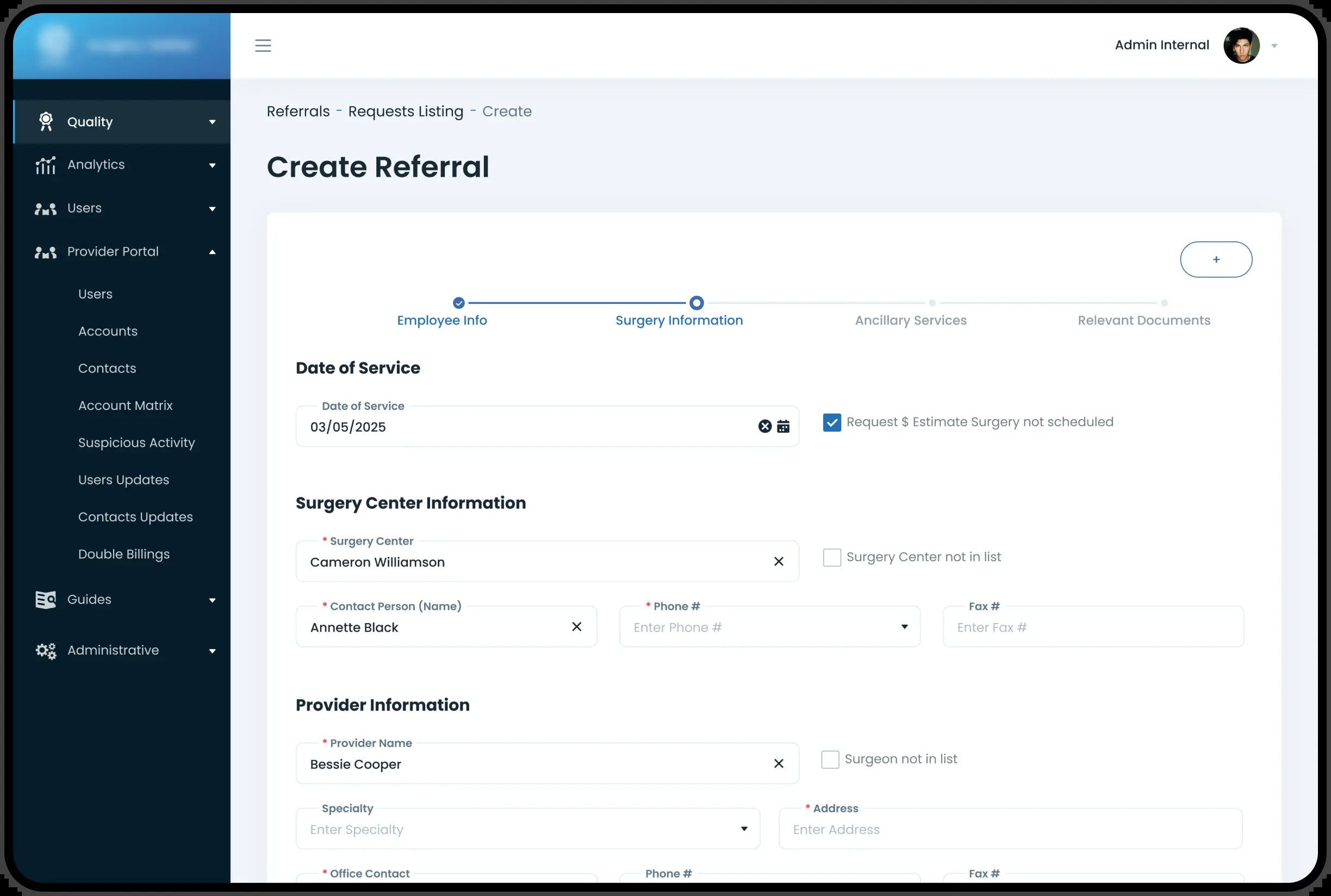The height and width of the screenshot is (896, 1331).
Task: Expand the Guides menu arrow
Action: 212,600
